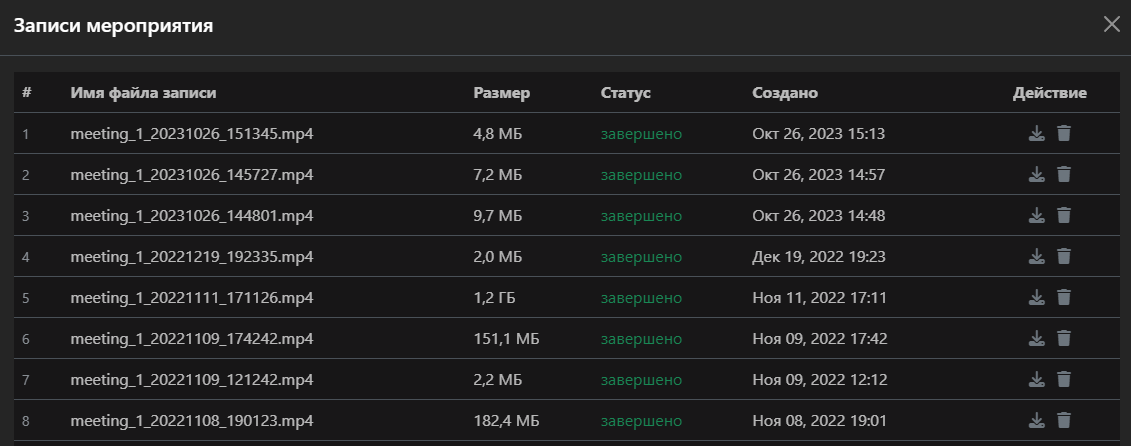Viewport: 1131px width, 446px height.
Task: Click the Размер column header
Action: point(501,93)
